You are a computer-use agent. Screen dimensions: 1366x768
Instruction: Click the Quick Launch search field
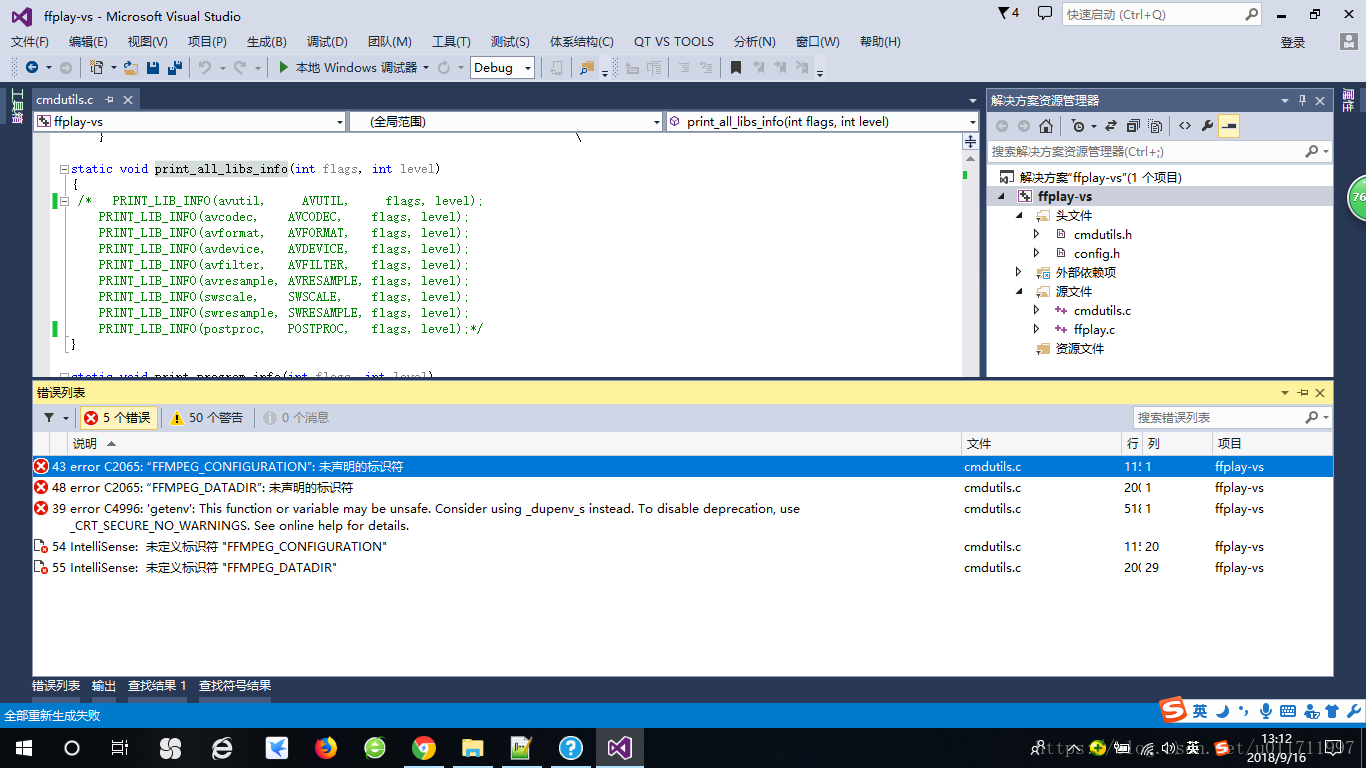(x=1162, y=14)
